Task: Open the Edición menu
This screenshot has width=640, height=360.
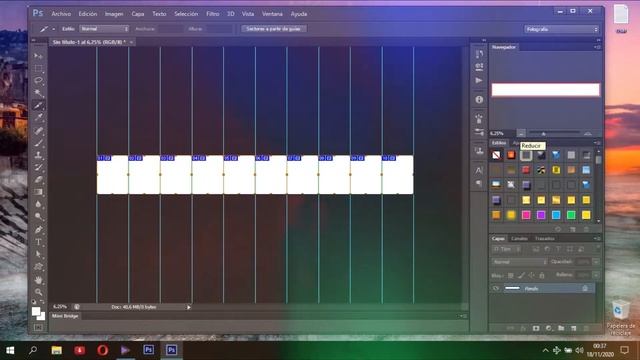Action: click(88, 14)
